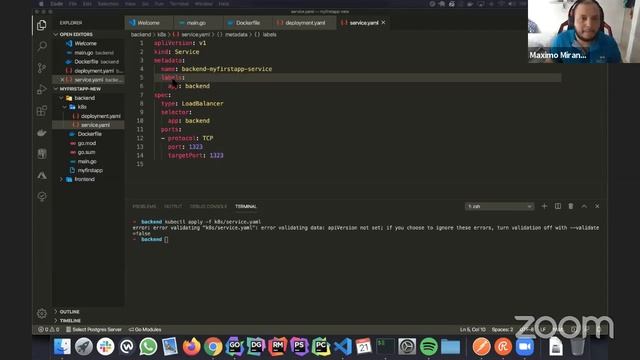Image resolution: width=640 pixels, height=360 pixels.
Task: Open go.mod in the file tree
Action: (x=87, y=143)
